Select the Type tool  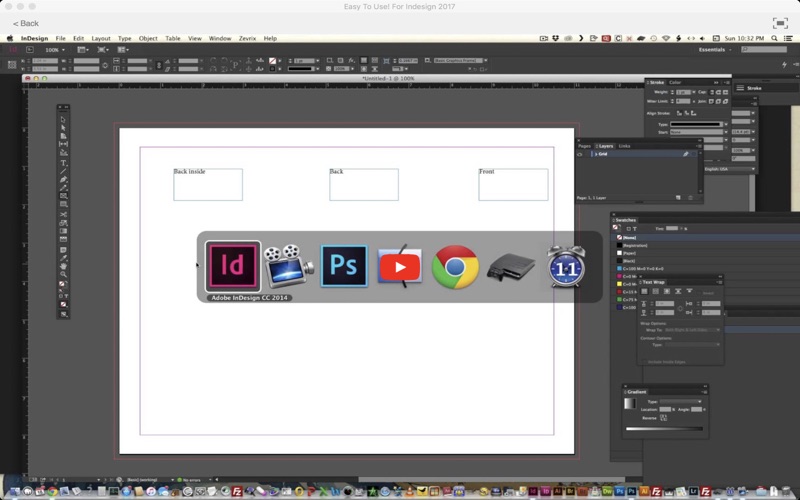click(63, 163)
